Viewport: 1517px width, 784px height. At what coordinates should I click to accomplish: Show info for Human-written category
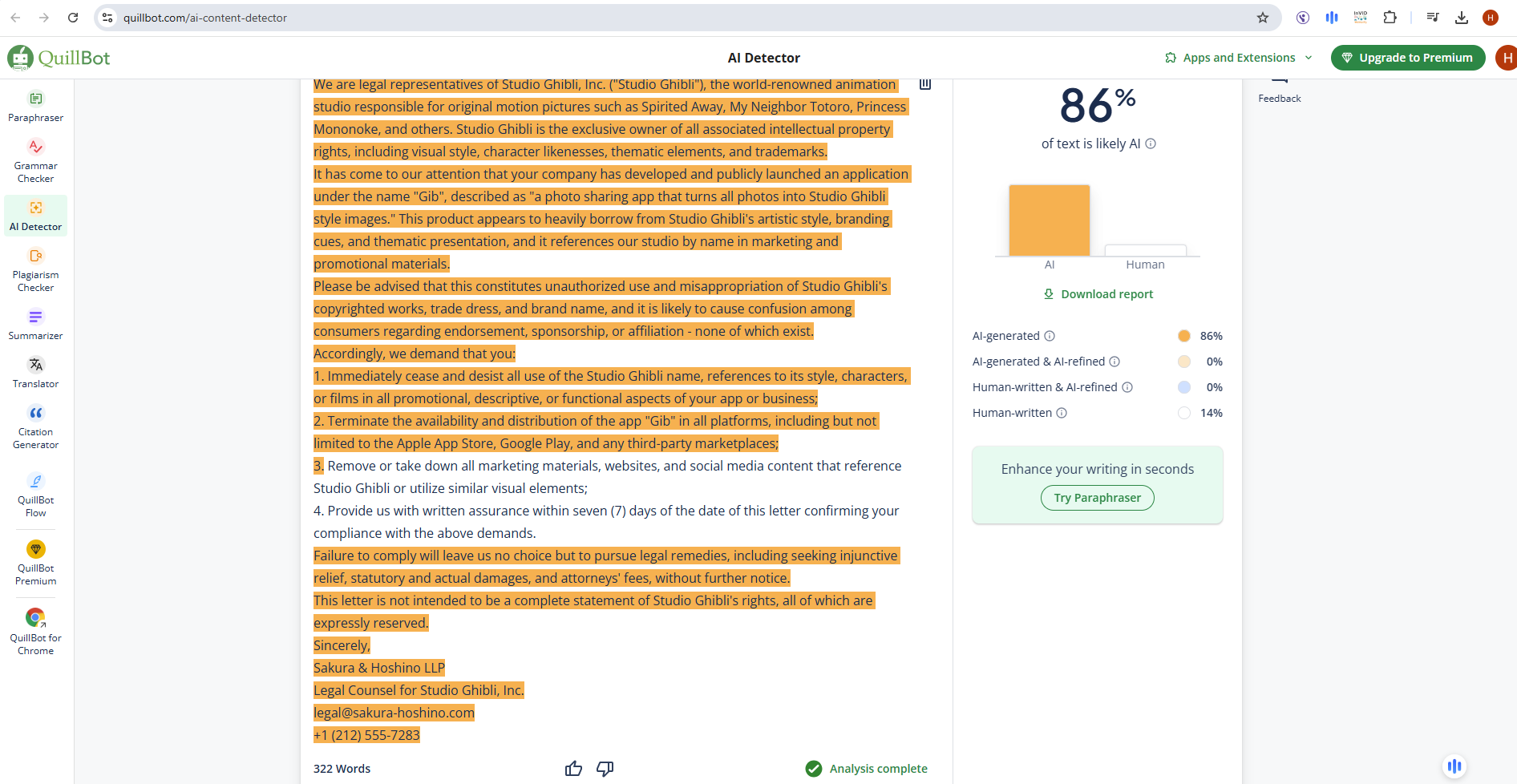pyautogui.click(x=1062, y=413)
